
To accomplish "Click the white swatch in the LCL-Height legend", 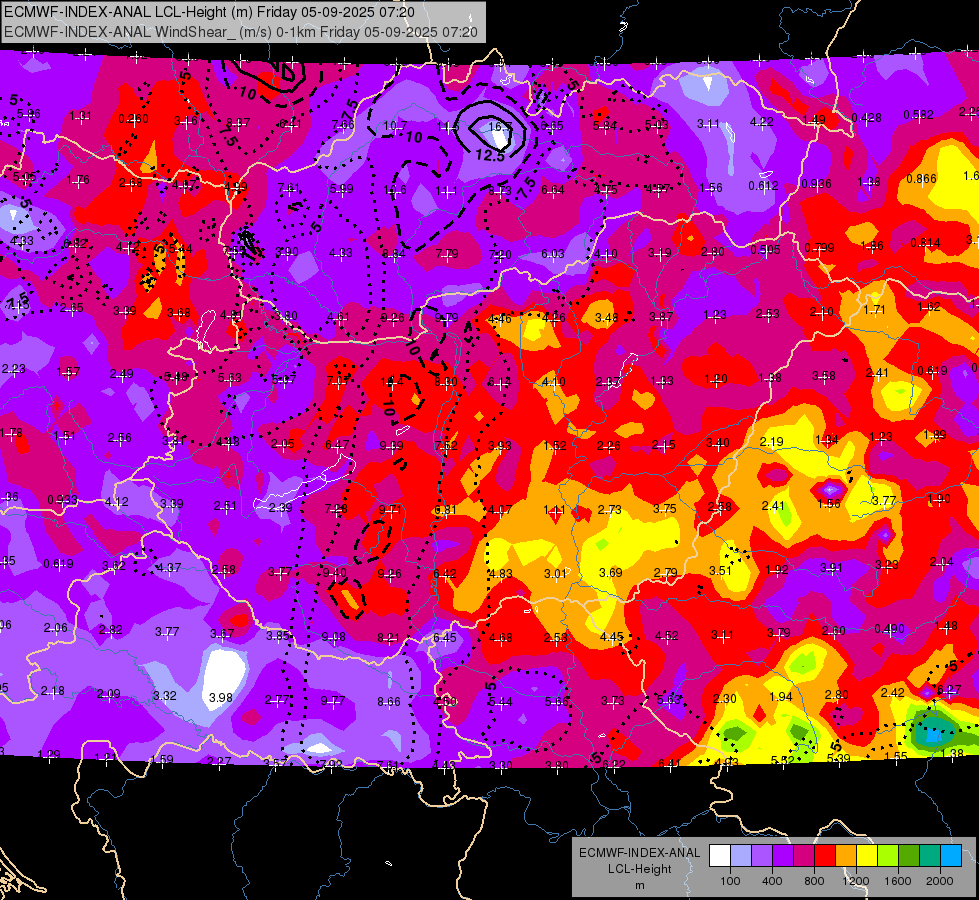I will [720, 856].
